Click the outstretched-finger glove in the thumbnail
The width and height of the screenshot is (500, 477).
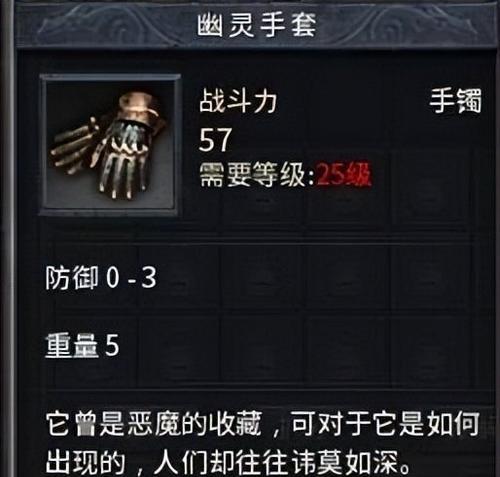(x=75, y=145)
